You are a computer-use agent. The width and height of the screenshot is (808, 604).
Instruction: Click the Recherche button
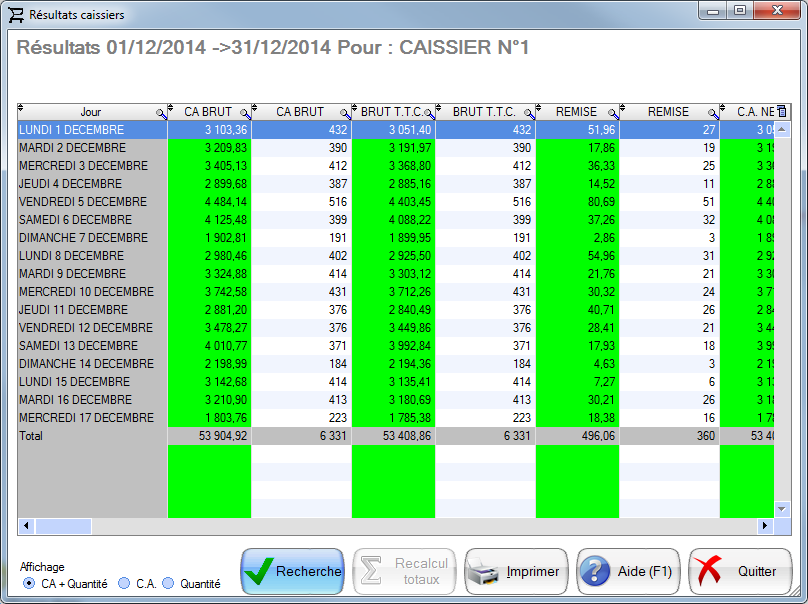(291, 571)
